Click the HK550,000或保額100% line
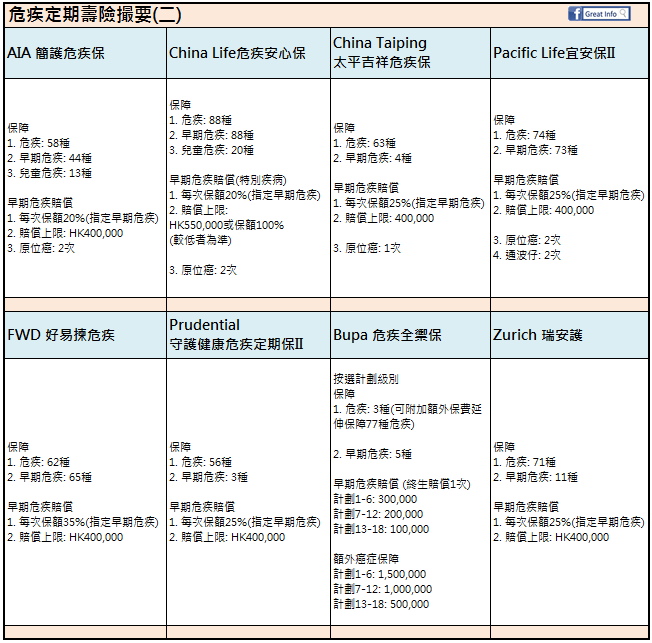This screenshot has height=643, width=652. tap(227, 225)
